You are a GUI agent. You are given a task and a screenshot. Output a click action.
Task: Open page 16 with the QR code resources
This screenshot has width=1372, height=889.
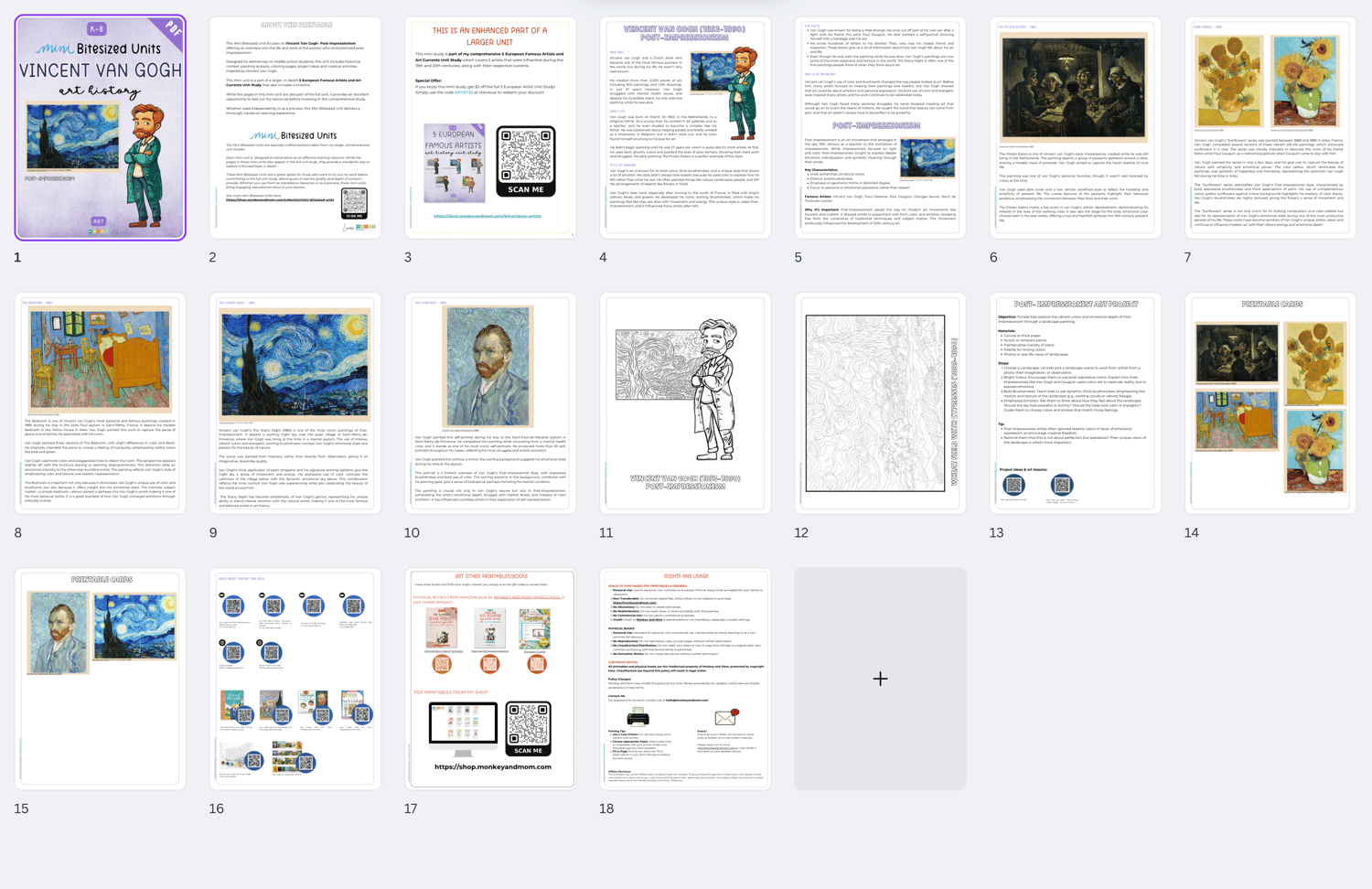click(295, 679)
